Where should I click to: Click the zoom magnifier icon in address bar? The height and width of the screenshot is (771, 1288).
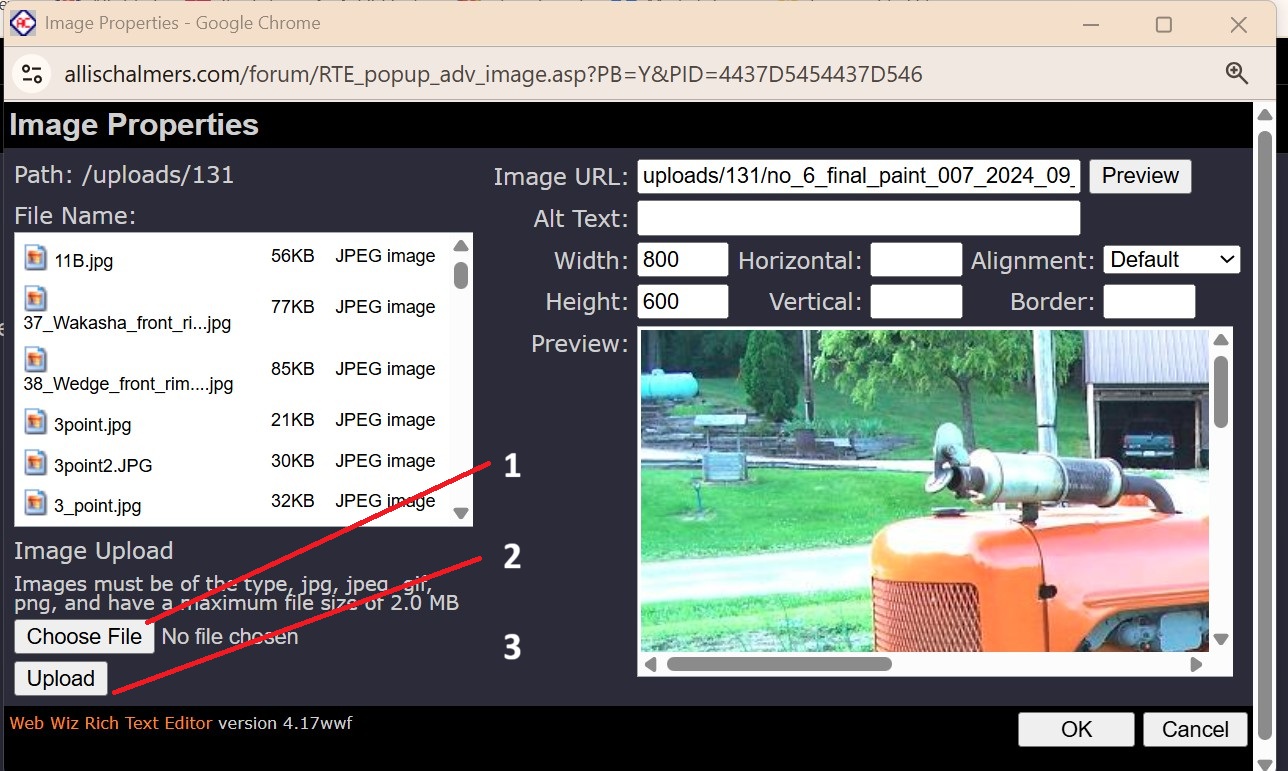(1237, 73)
